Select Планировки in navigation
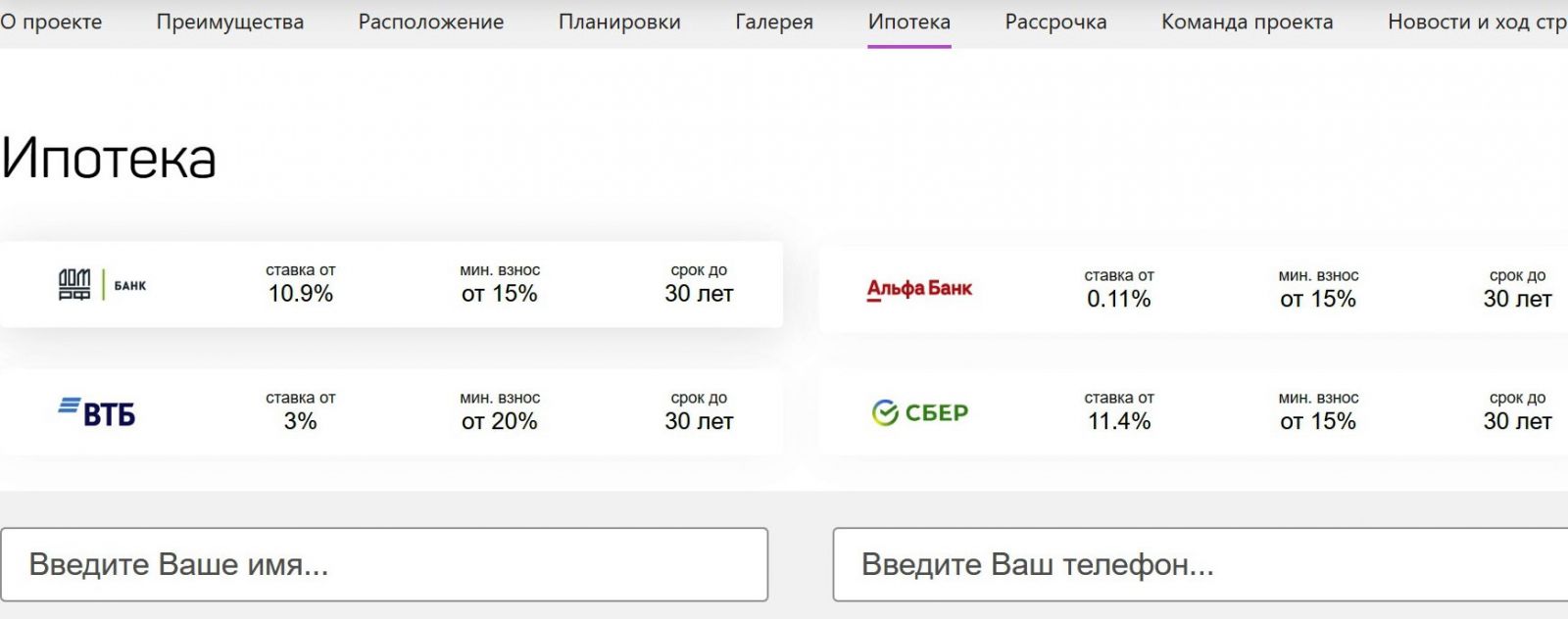This screenshot has height=619, width=1568. (x=619, y=22)
